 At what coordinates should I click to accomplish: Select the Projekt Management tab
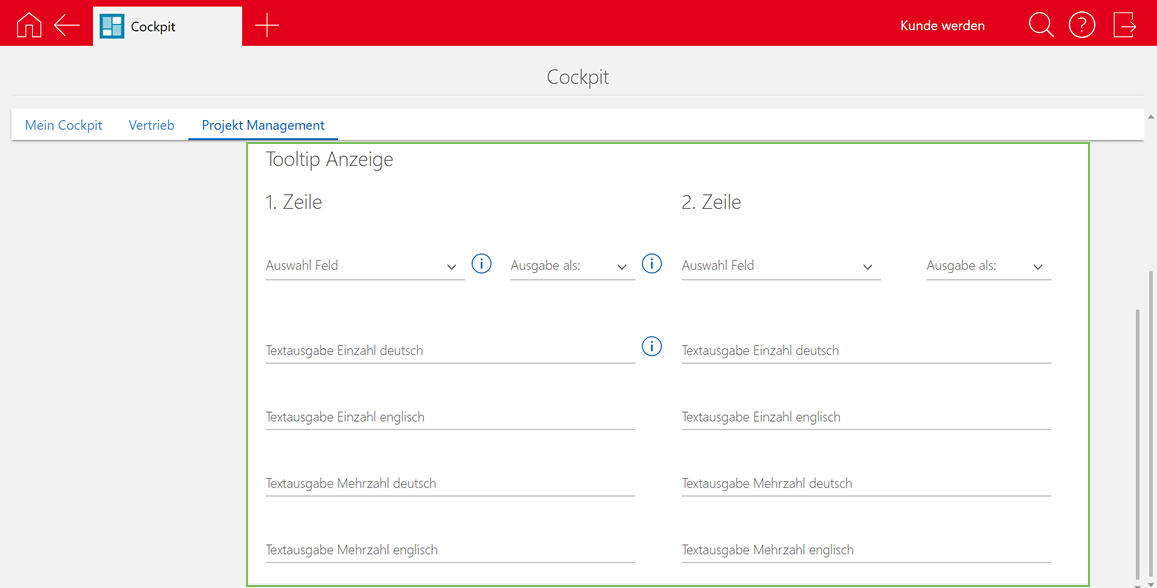point(262,124)
